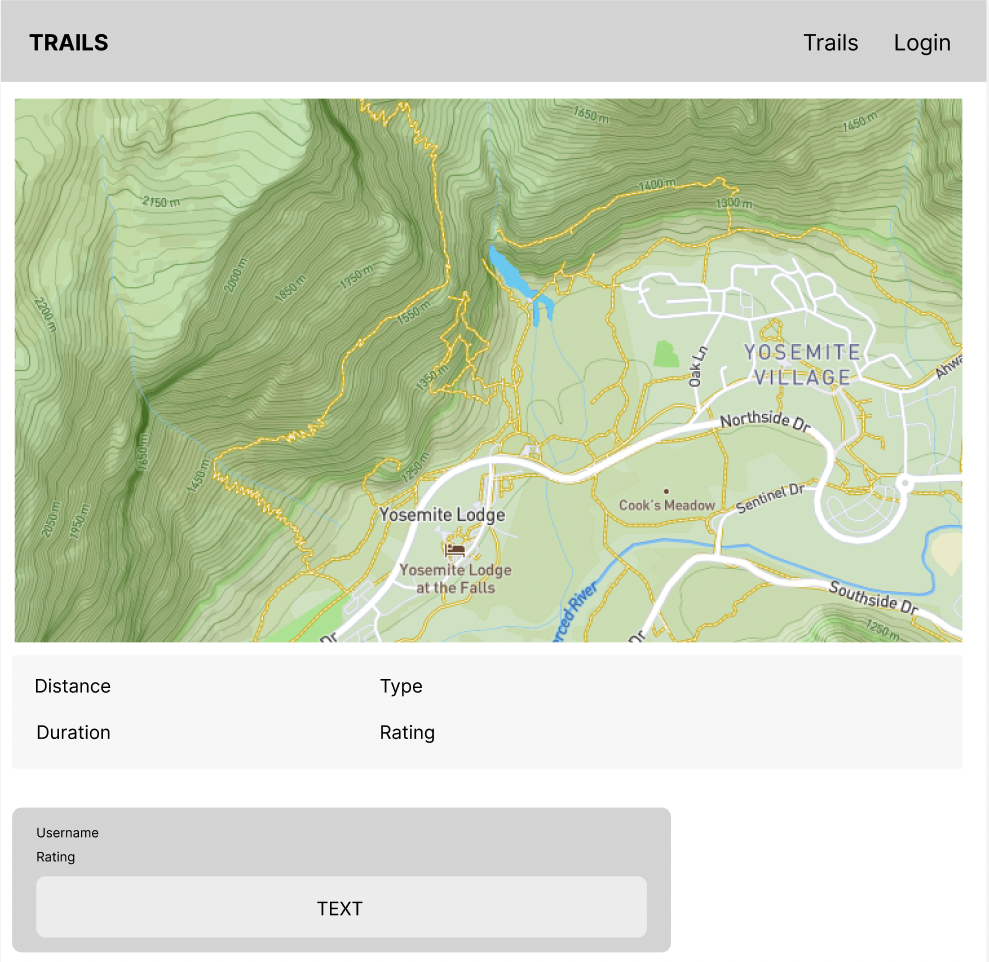Open the Login navigation link

pos(922,43)
